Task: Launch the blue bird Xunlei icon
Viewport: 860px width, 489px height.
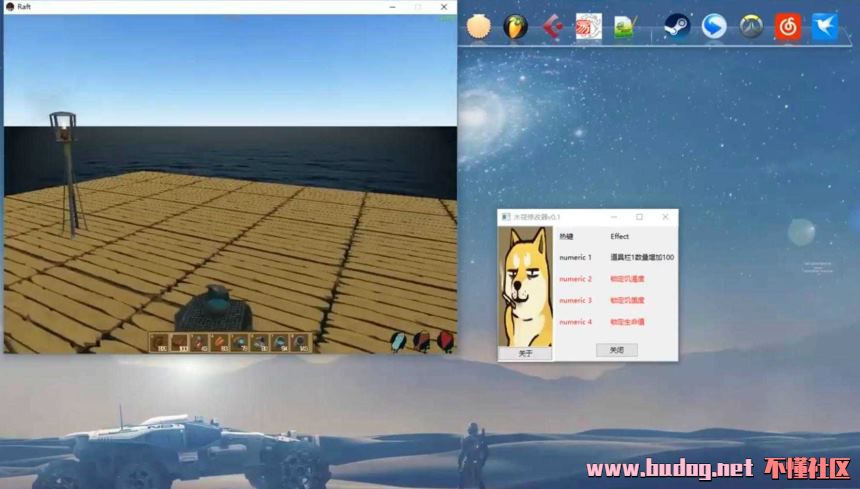Action: click(x=825, y=27)
